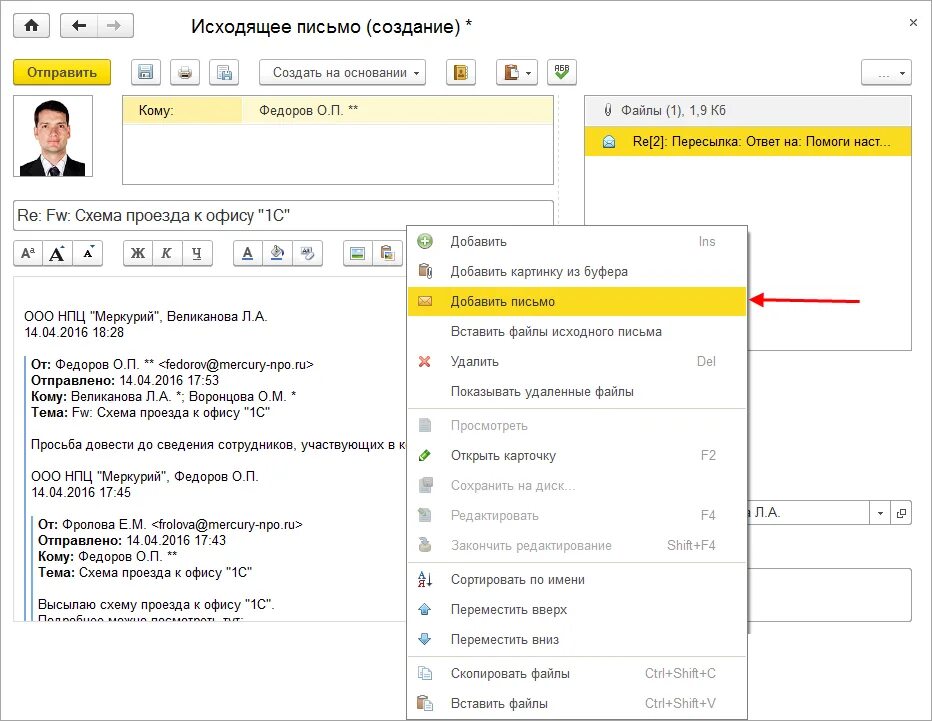The height and width of the screenshot is (721, 932).
Task: Open selection form button beside Л.А. field
Action: click(x=901, y=513)
